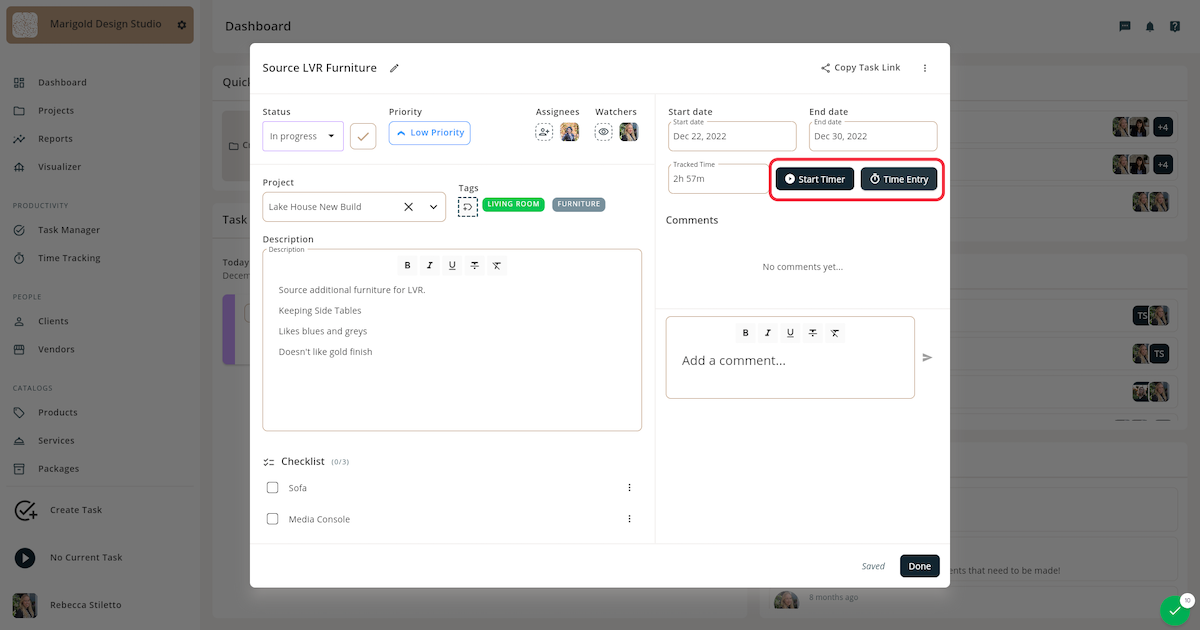Open Packages catalog in the sidebar
The width and height of the screenshot is (1200, 631).
point(58,469)
